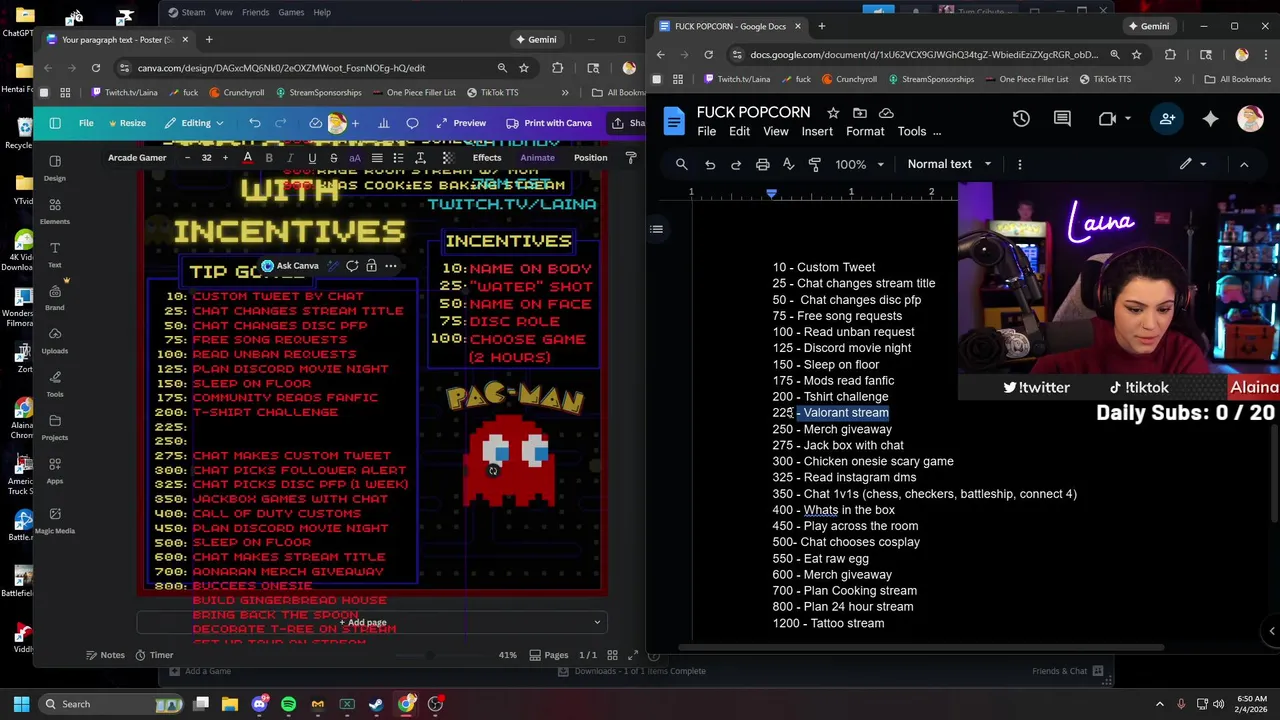
Task: Open Effects in Canva text toolbar
Action: click(487, 158)
